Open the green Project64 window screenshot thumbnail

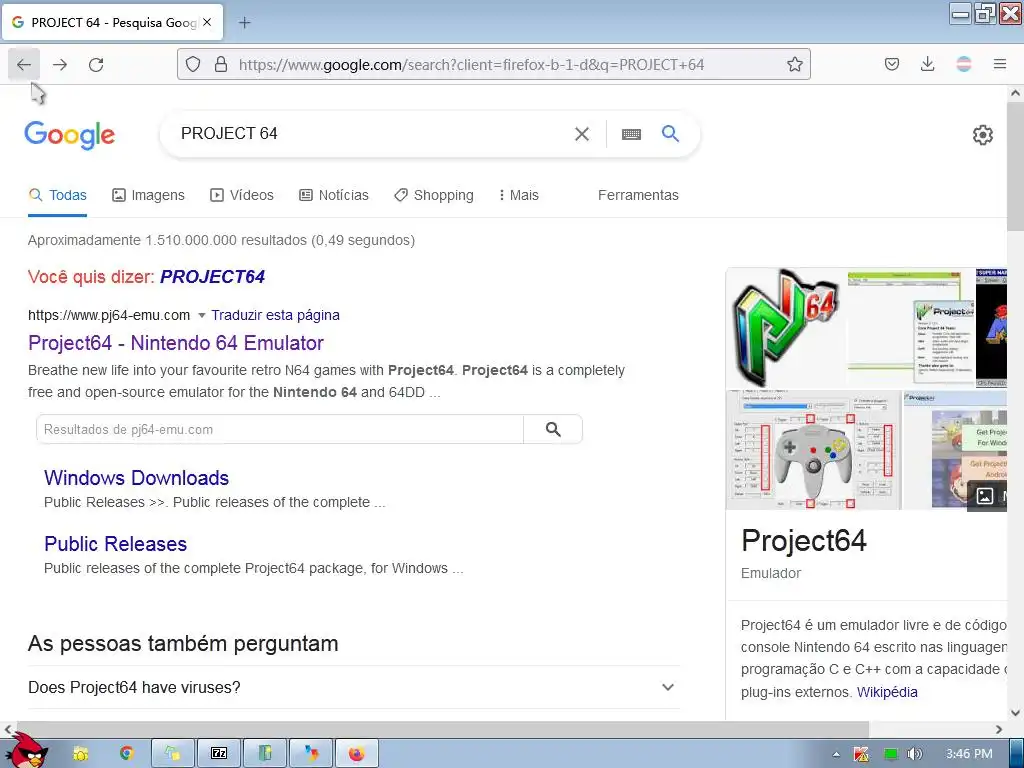pos(911,328)
